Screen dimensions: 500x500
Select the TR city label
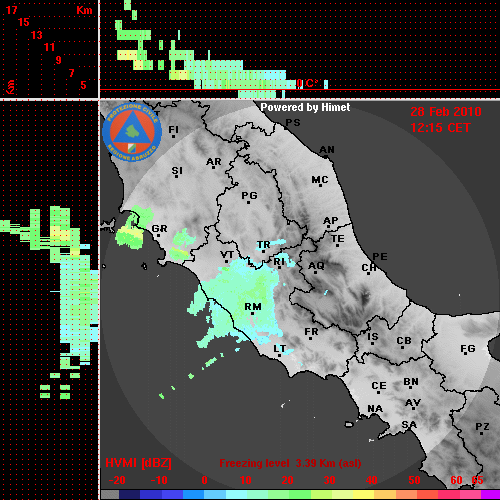tap(263, 245)
